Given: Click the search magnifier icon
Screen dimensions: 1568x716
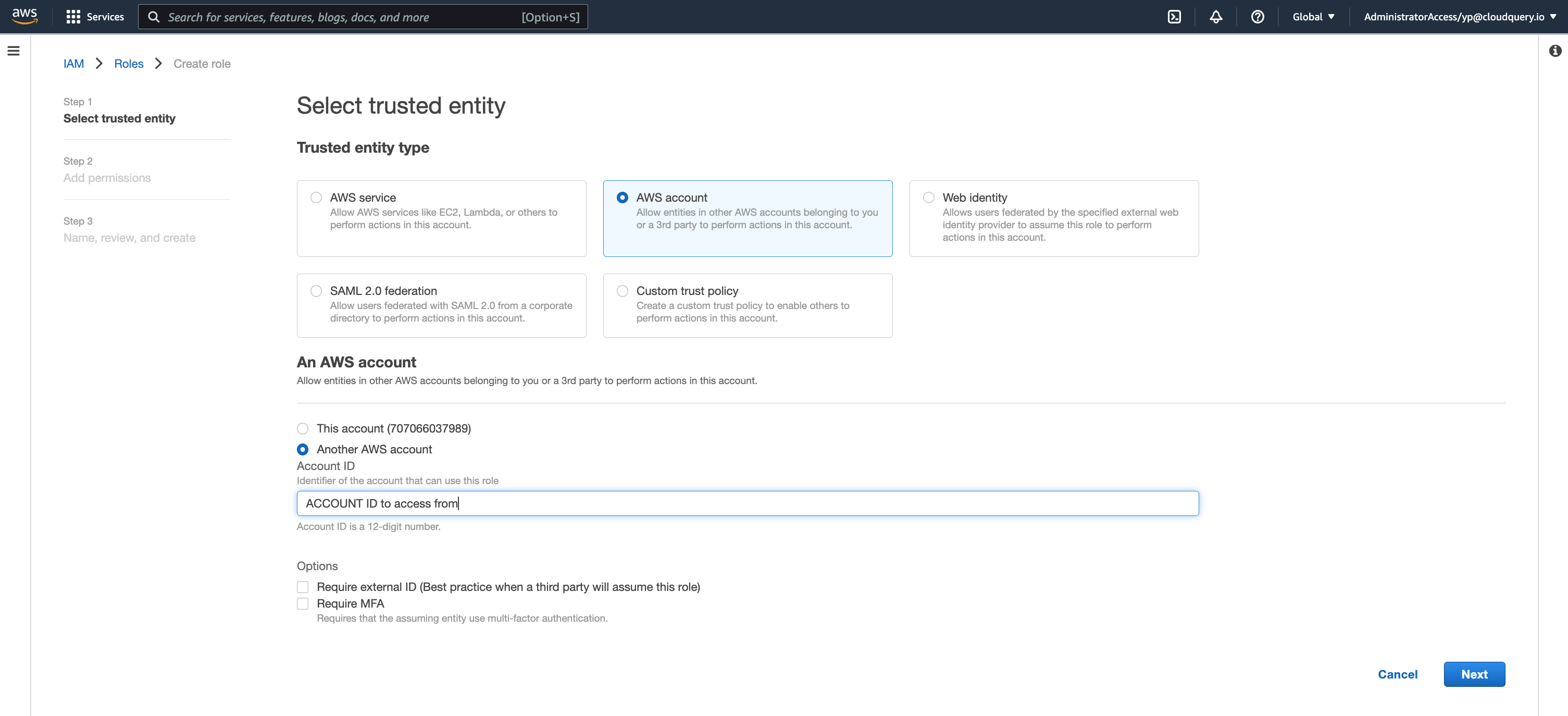Looking at the screenshot, I should tap(154, 17).
